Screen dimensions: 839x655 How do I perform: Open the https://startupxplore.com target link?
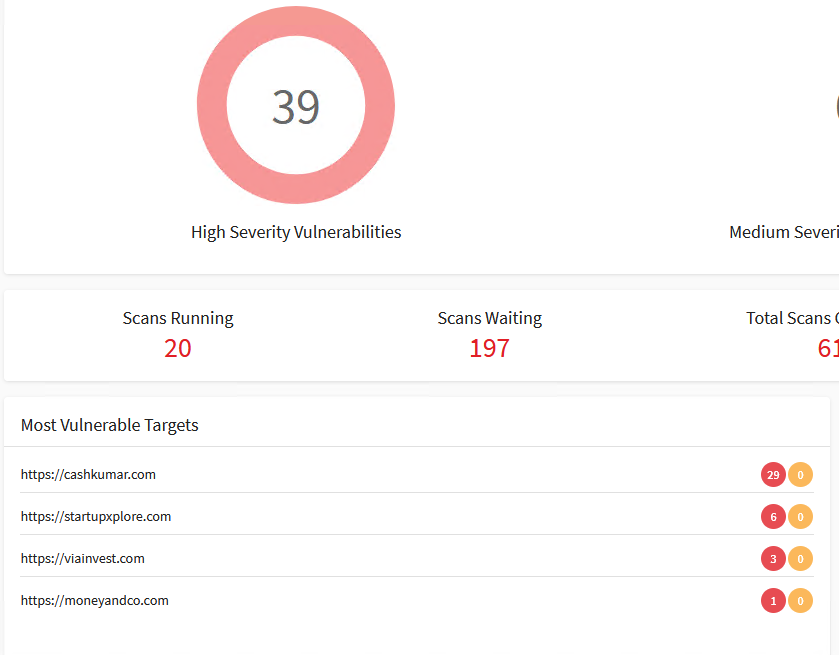96,517
